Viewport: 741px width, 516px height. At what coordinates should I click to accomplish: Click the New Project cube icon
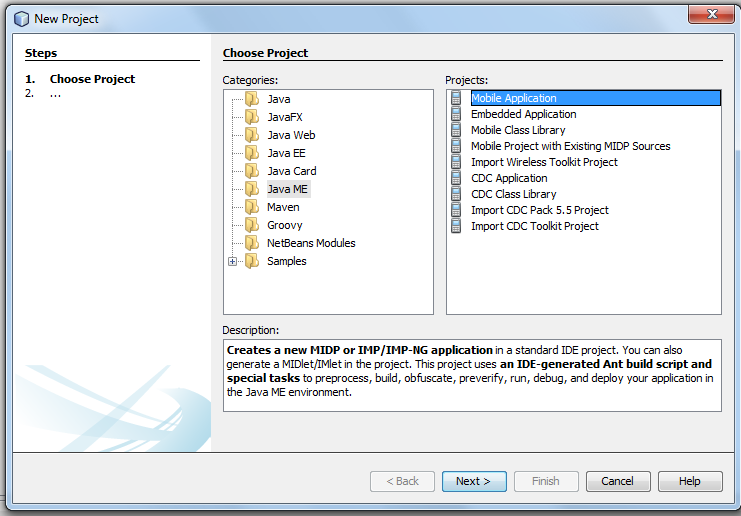(x=21, y=19)
